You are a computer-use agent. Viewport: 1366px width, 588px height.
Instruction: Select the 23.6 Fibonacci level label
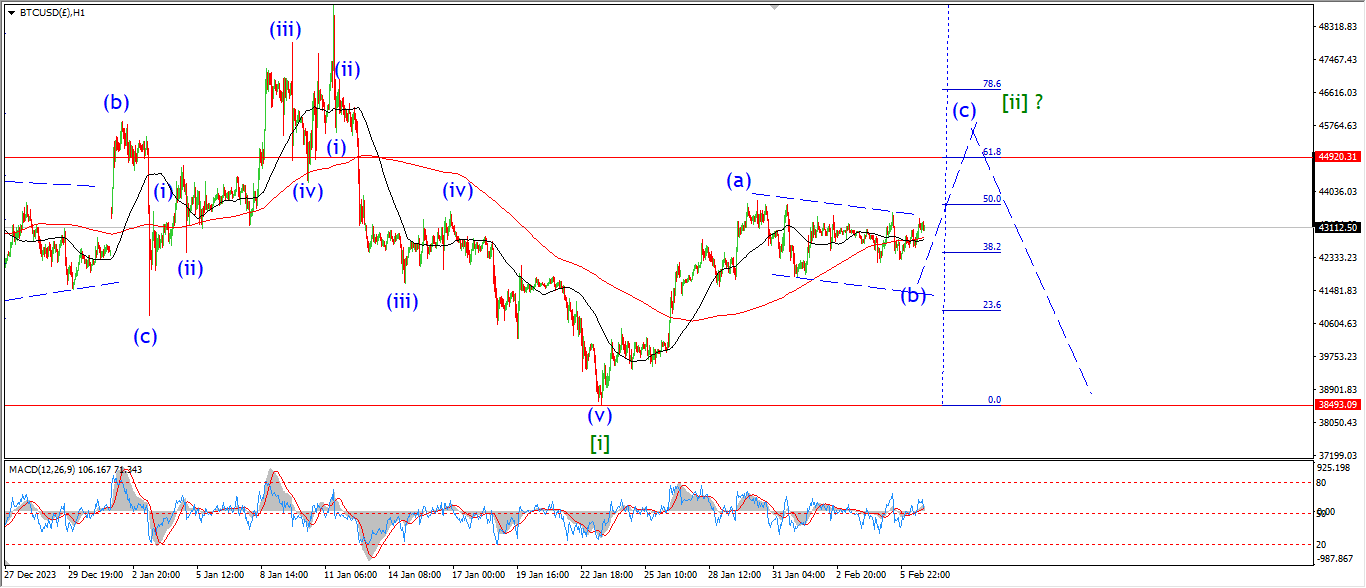[991, 305]
